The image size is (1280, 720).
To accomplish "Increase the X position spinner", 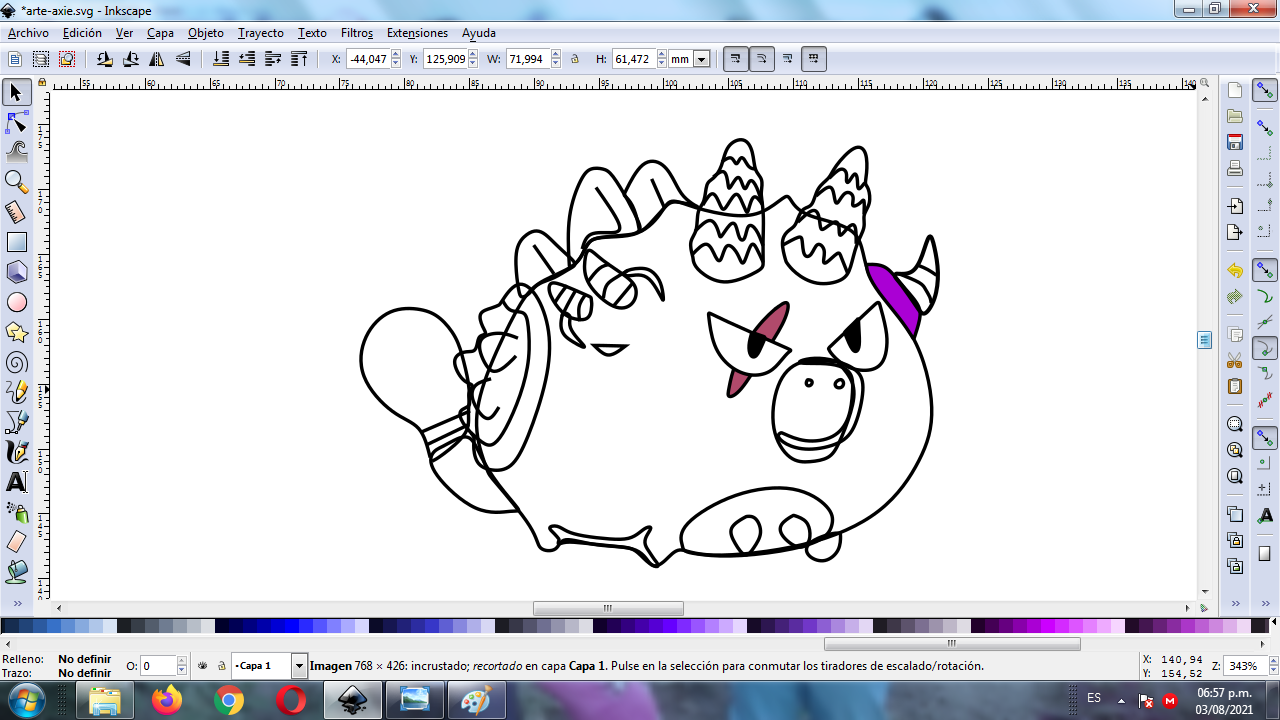I will pyautogui.click(x=396, y=55).
